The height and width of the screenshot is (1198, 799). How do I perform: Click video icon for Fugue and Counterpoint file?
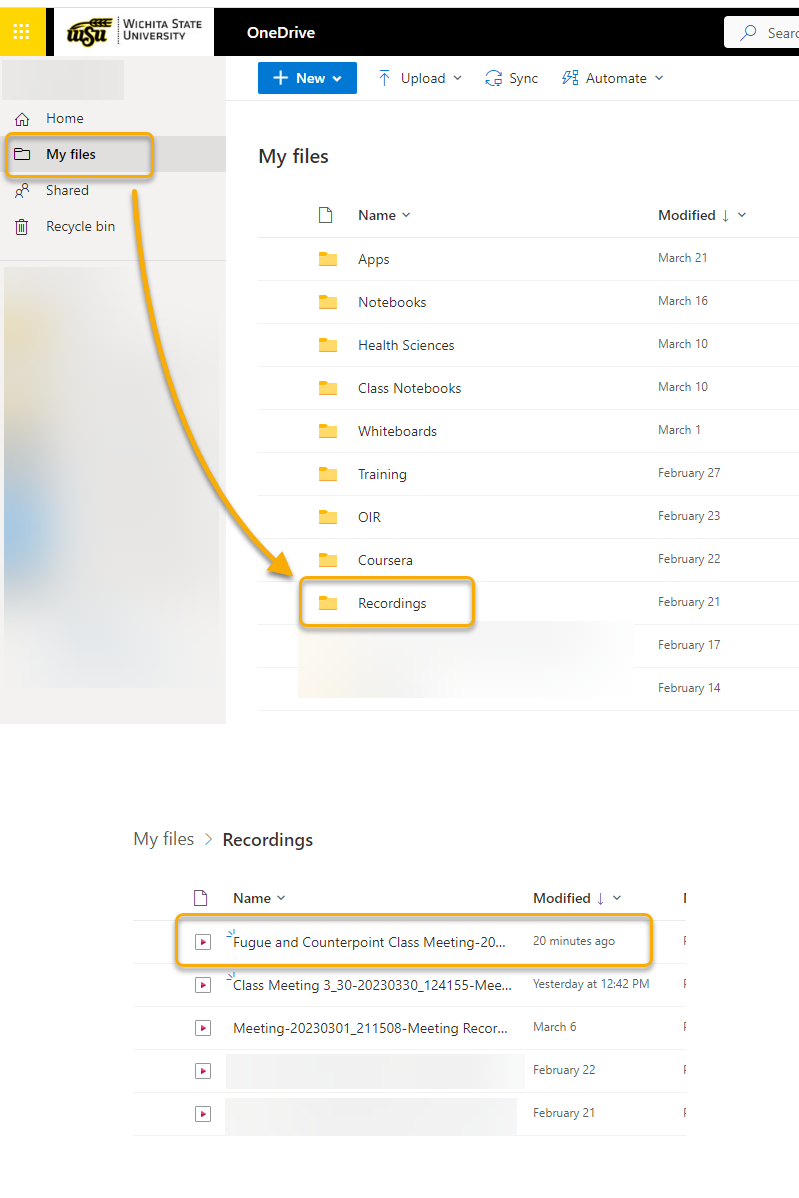[203, 942]
